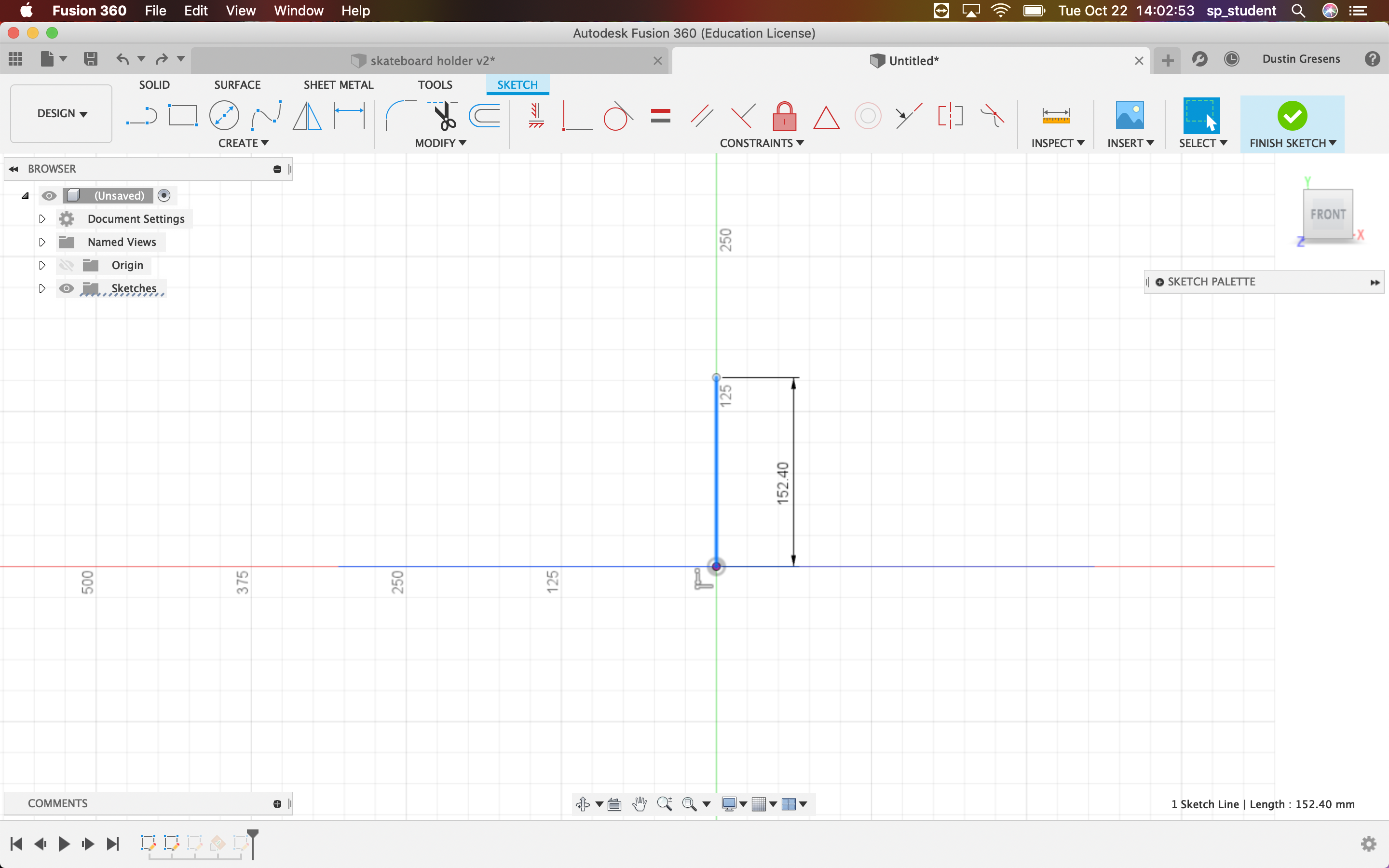Collapse the Unsaved root node
This screenshot has width=1389, height=868.
pos(25,196)
